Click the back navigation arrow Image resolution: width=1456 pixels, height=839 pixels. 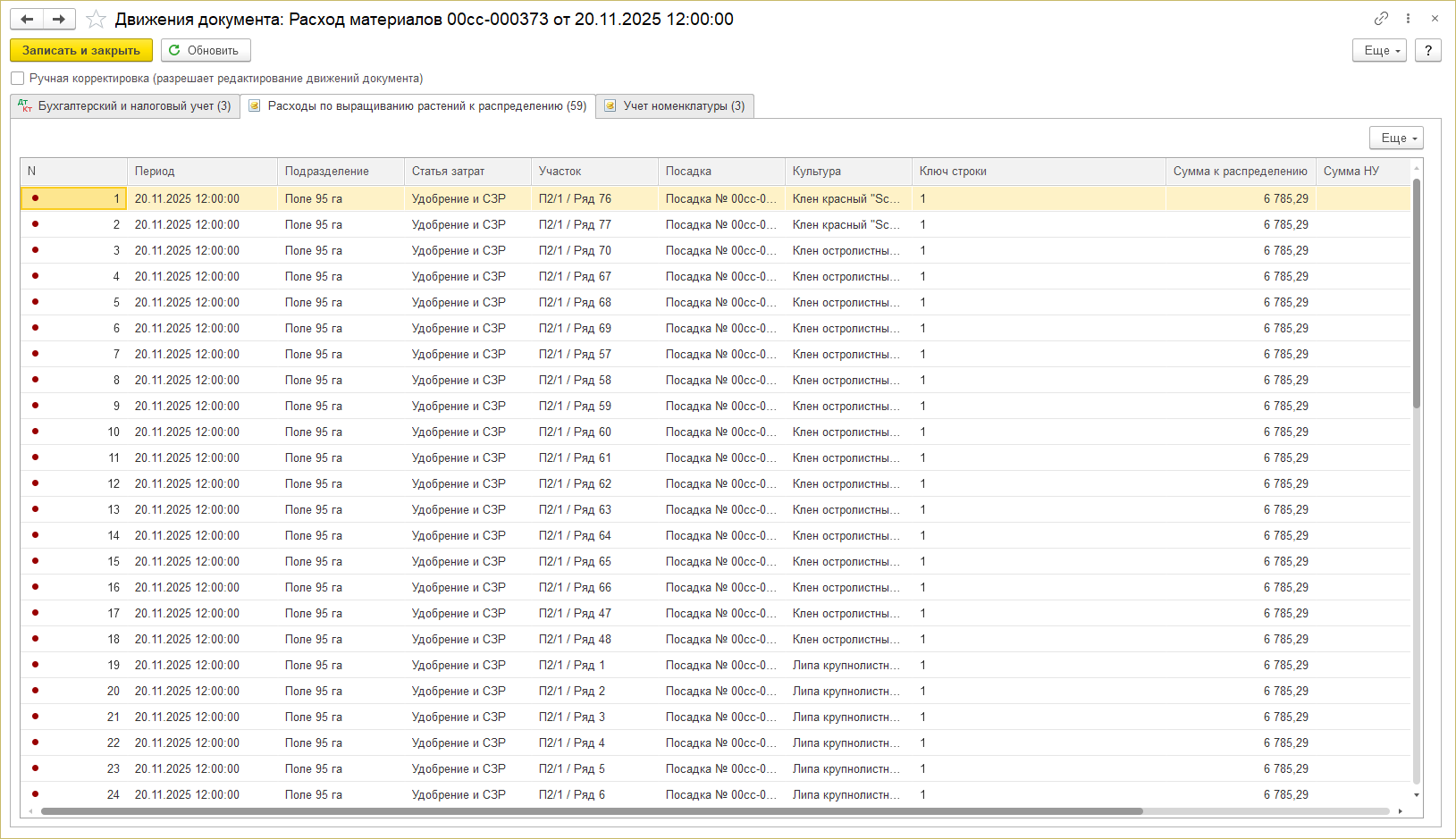click(27, 20)
